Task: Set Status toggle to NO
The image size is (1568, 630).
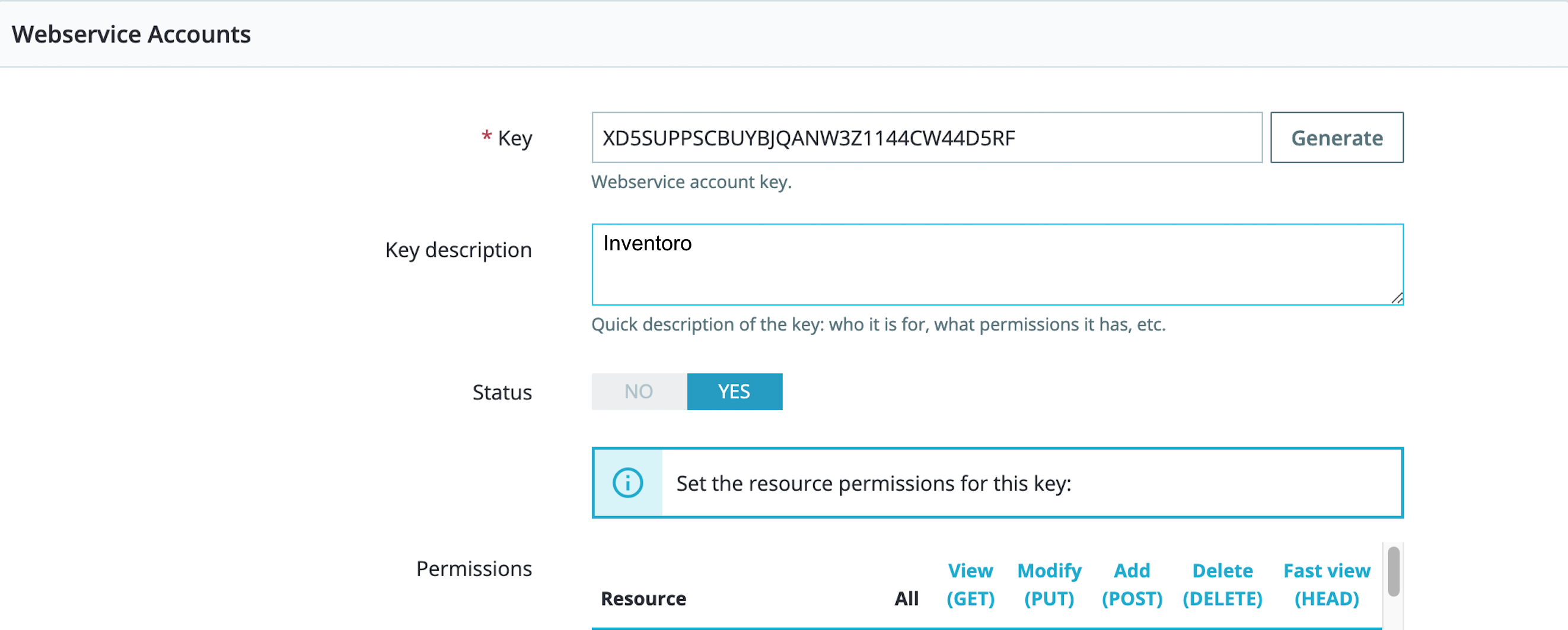Action: pos(639,392)
